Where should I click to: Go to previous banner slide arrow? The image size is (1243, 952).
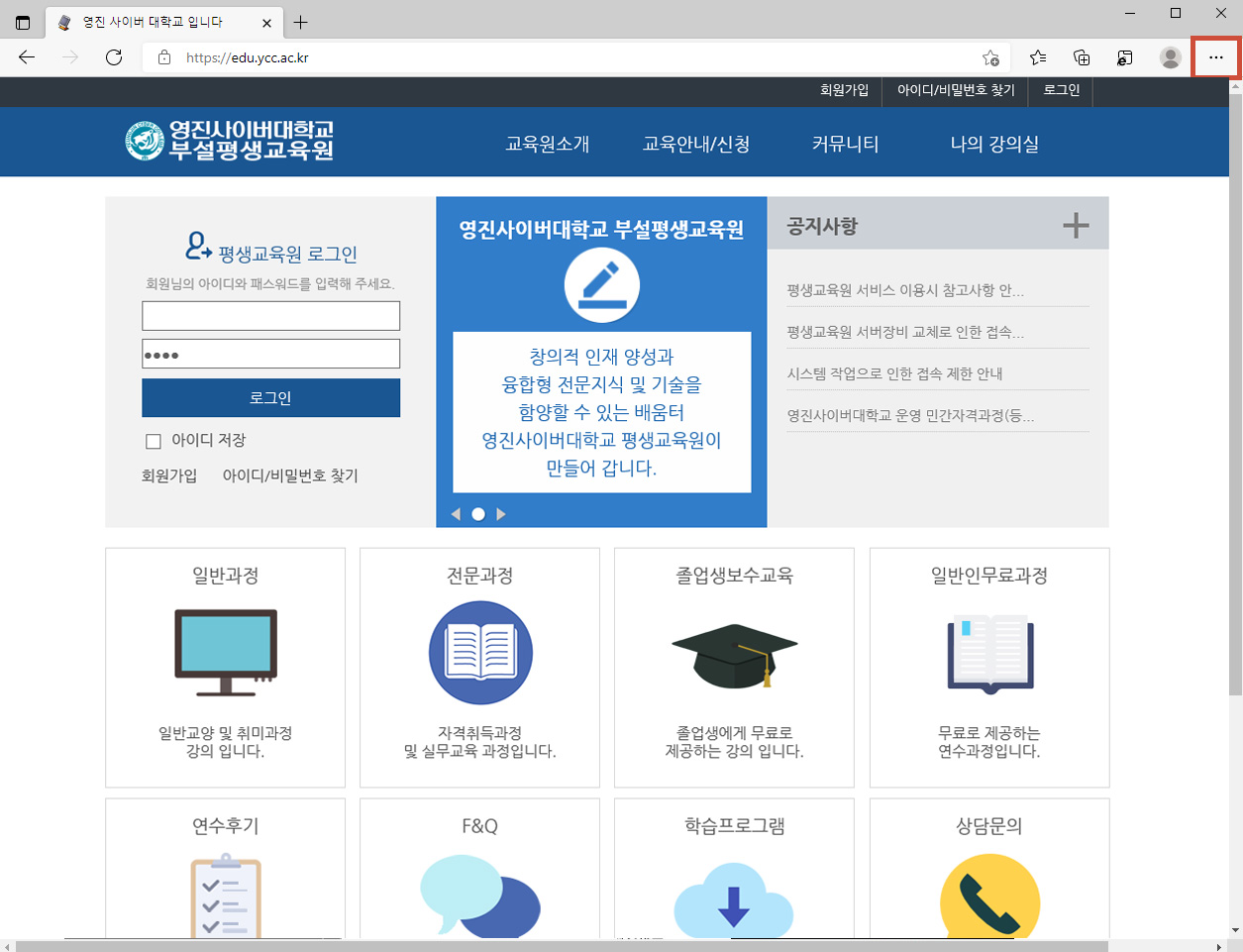coord(456,514)
